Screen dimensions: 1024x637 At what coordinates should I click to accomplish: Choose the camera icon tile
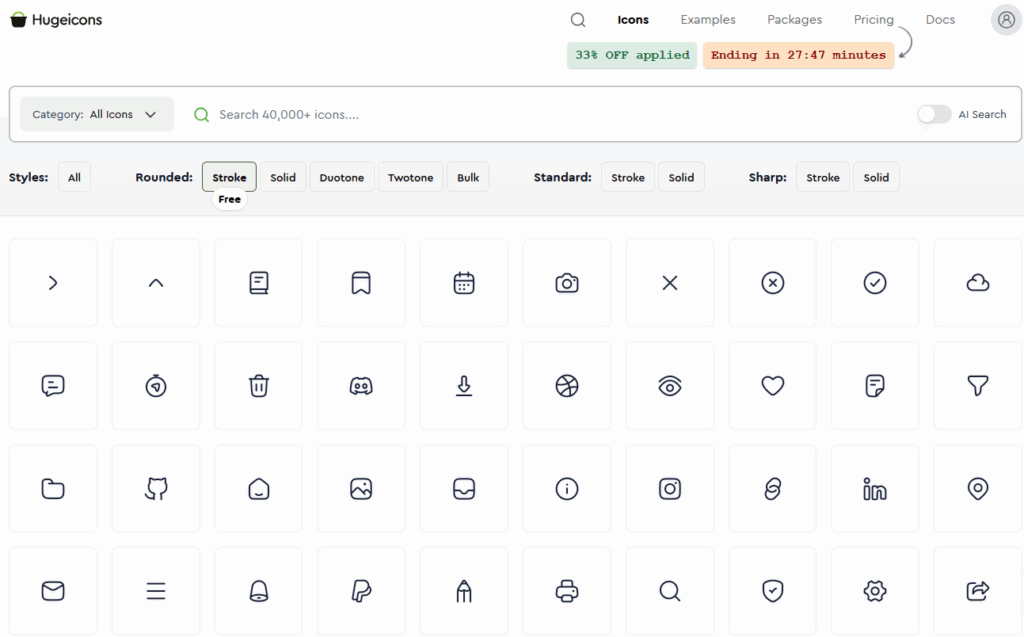567,283
